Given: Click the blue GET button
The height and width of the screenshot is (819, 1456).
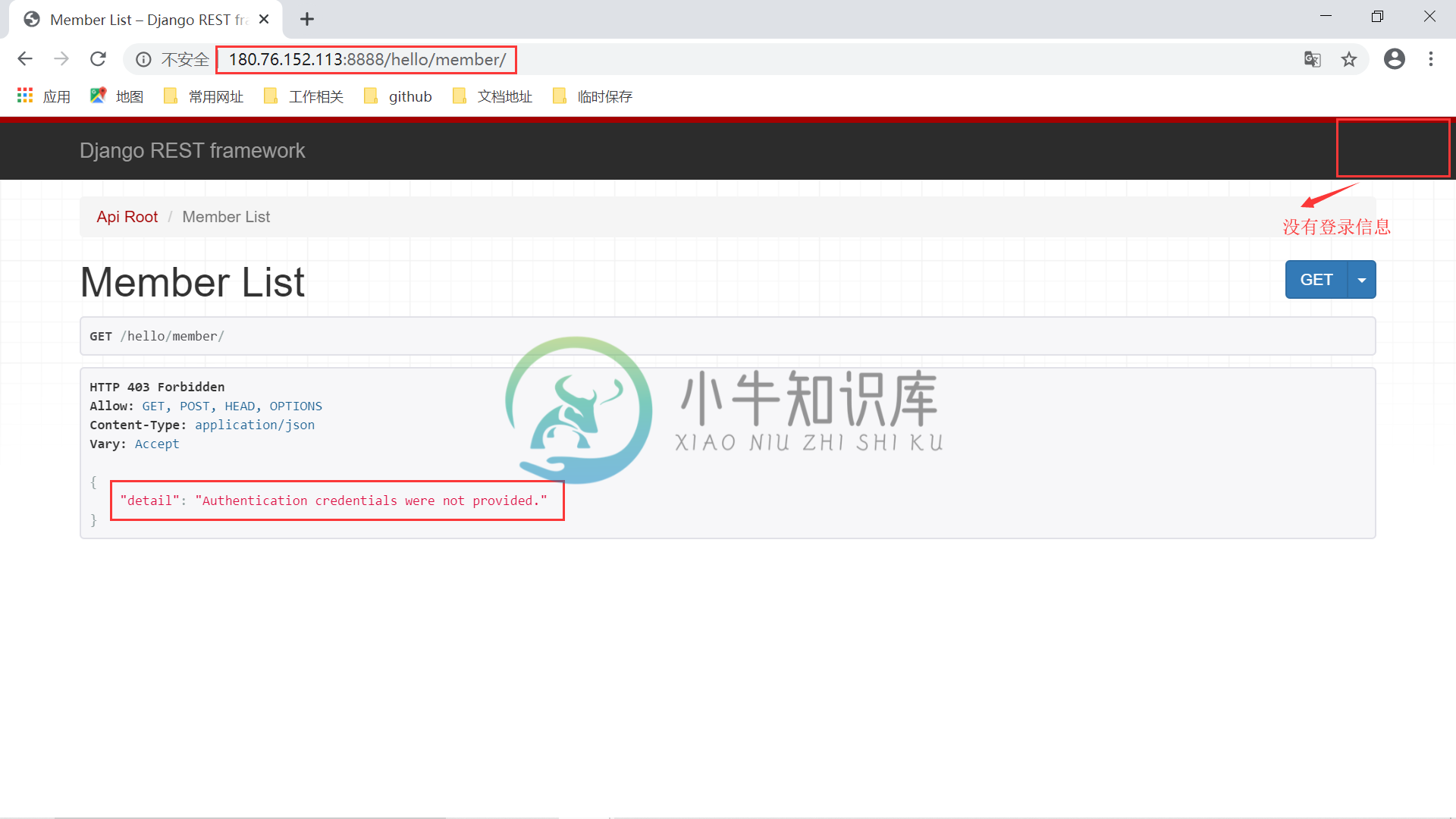Looking at the screenshot, I should click(x=1316, y=280).
